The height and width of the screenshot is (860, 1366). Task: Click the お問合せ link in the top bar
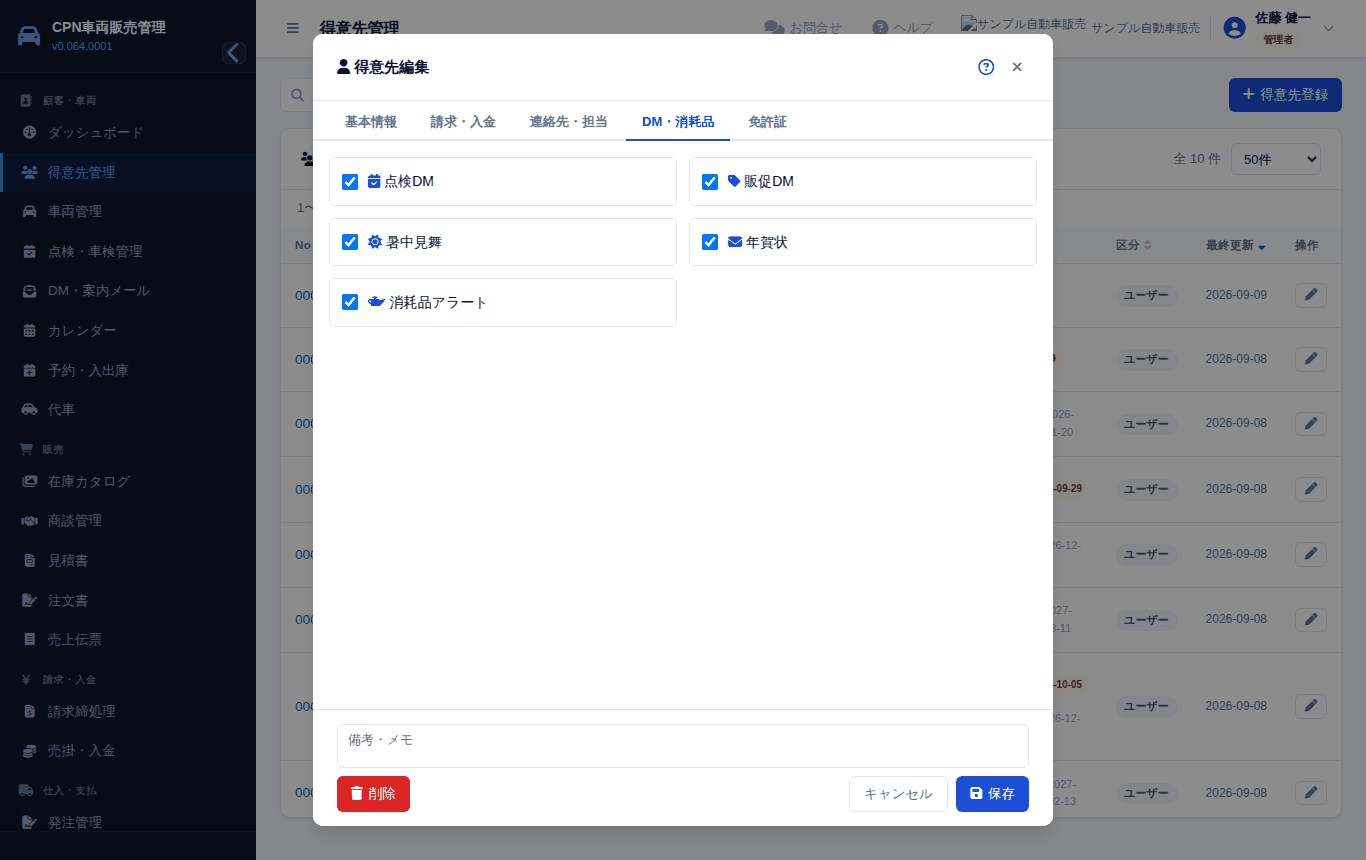803,28
